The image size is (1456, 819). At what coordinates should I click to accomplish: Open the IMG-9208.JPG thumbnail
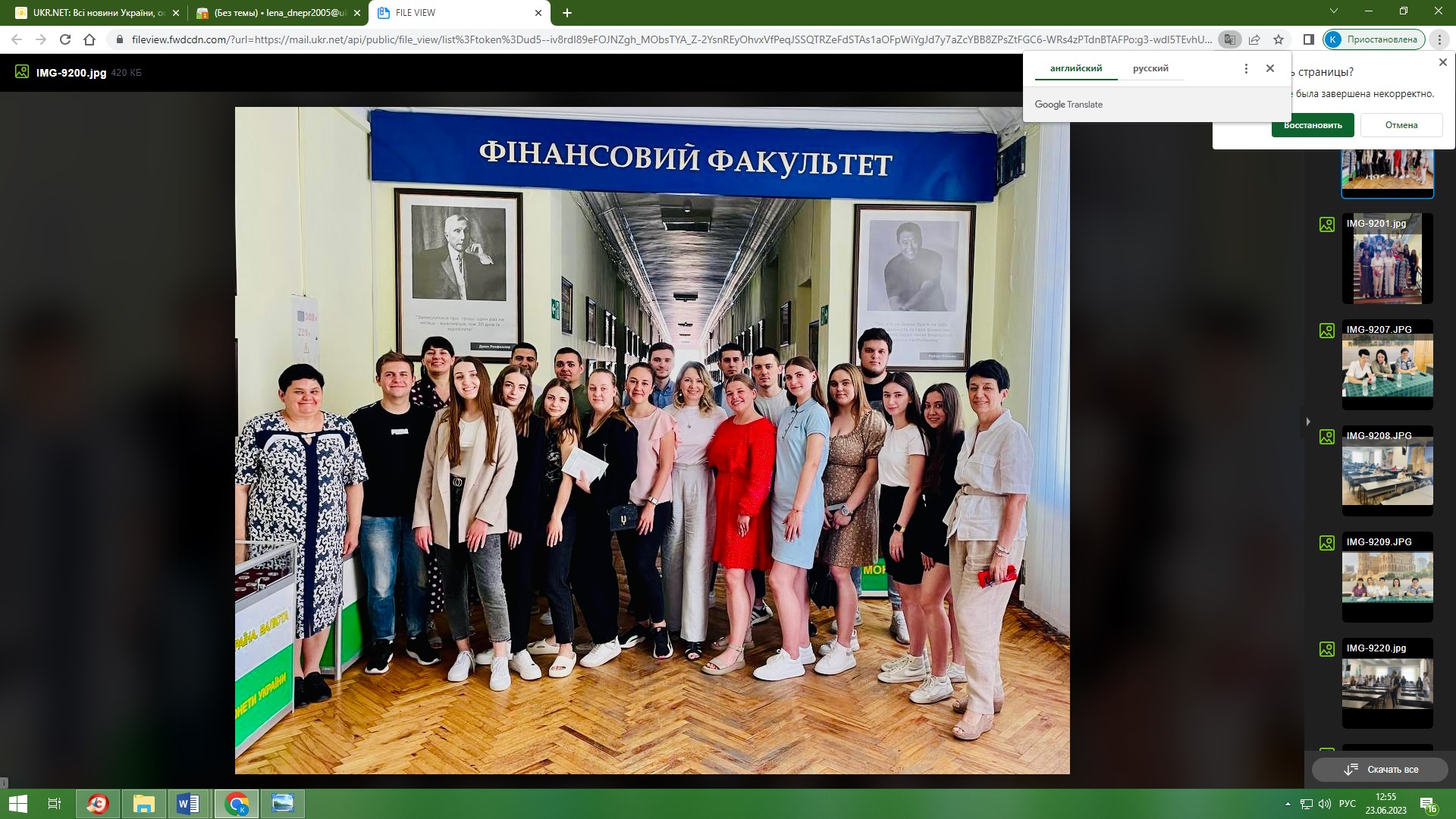pyautogui.click(x=1388, y=471)
